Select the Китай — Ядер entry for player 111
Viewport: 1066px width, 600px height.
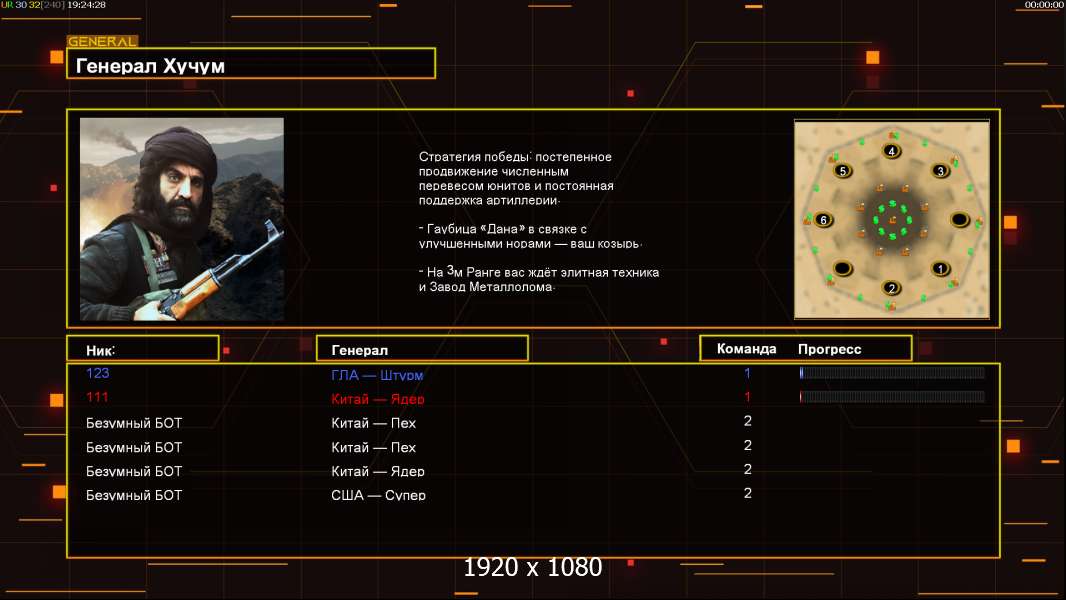tap(377, 399)
